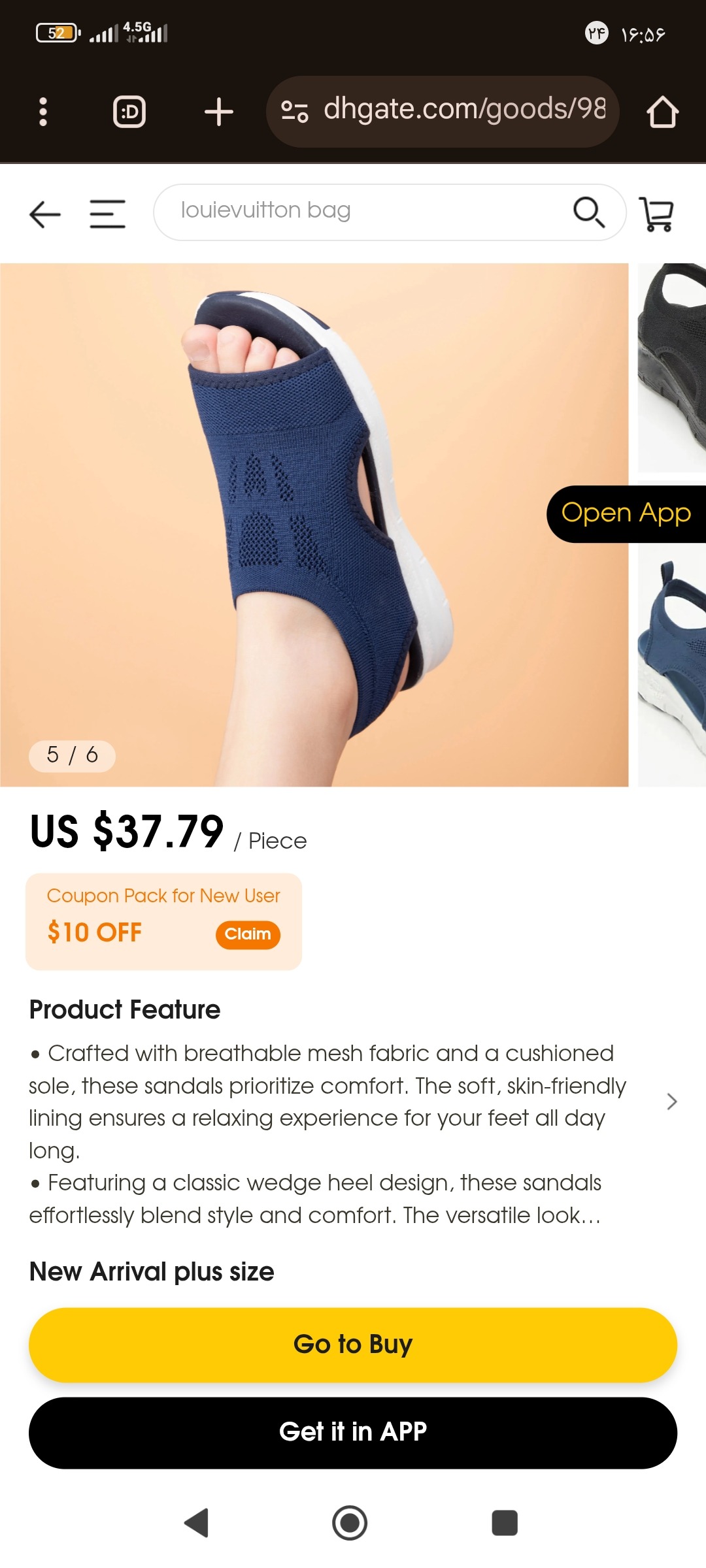706x1568 pixels.
Task: Open the browser three-dot menu
Action: click(x=43, y=112)
